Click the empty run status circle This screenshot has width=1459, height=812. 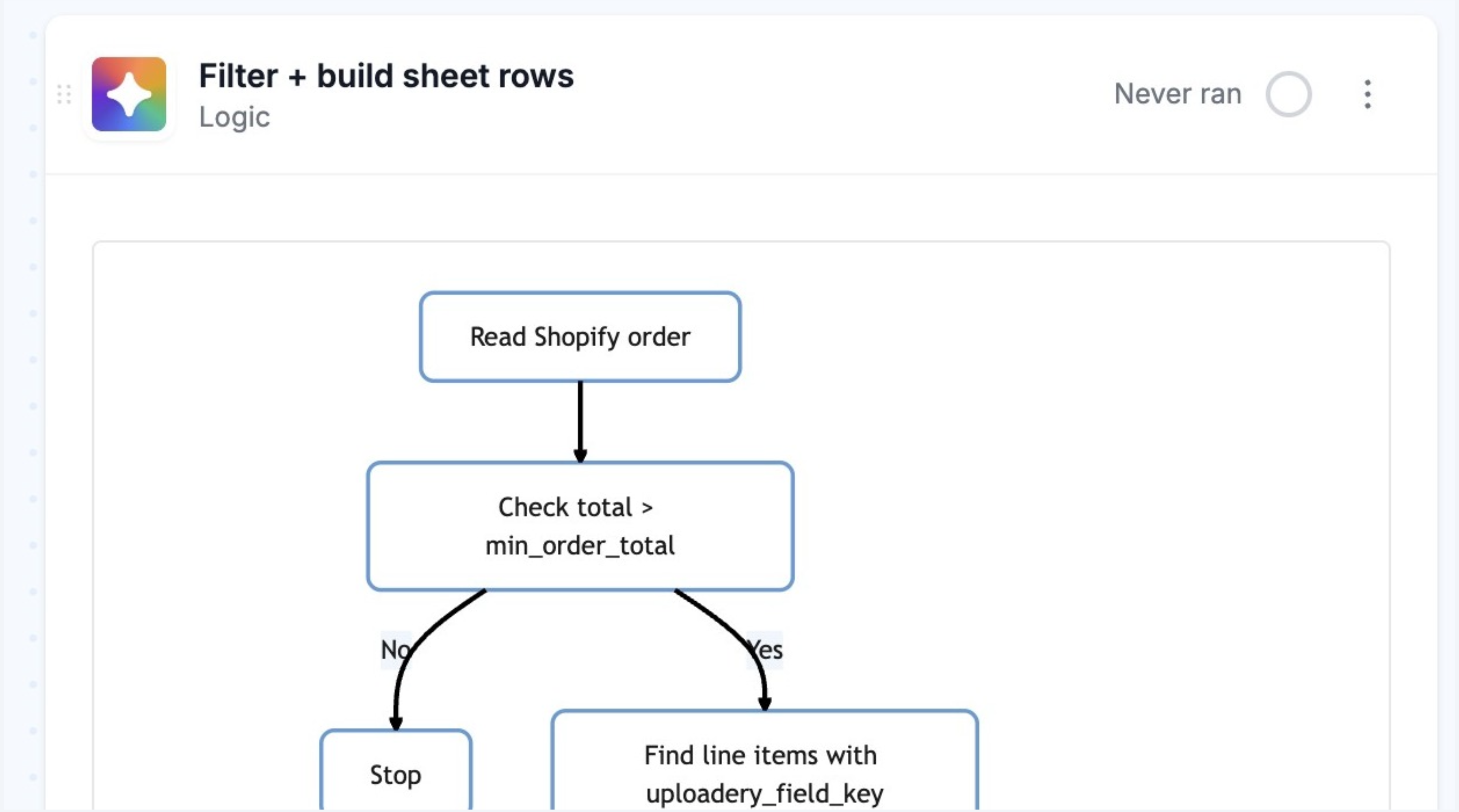click(x=1288, y=94)
